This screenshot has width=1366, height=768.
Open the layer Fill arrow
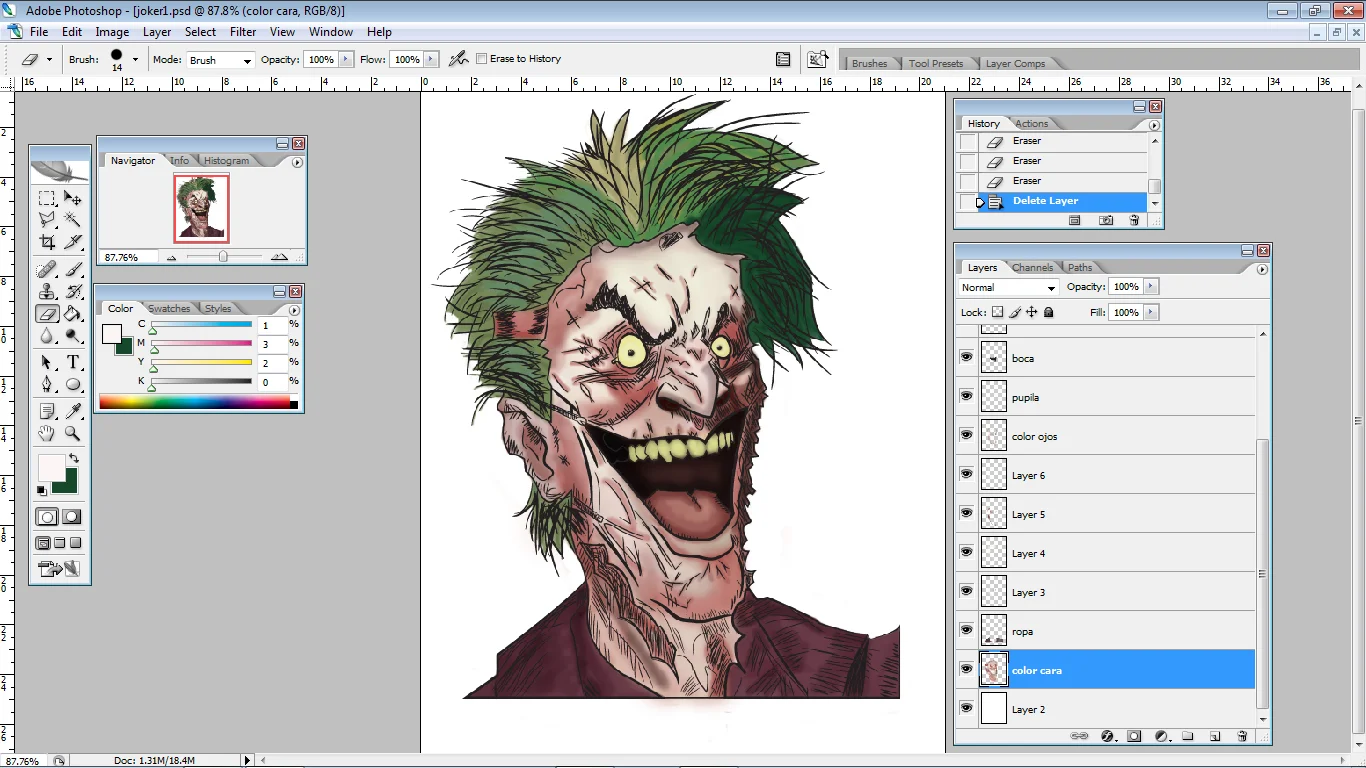[x=1151, y=313]
